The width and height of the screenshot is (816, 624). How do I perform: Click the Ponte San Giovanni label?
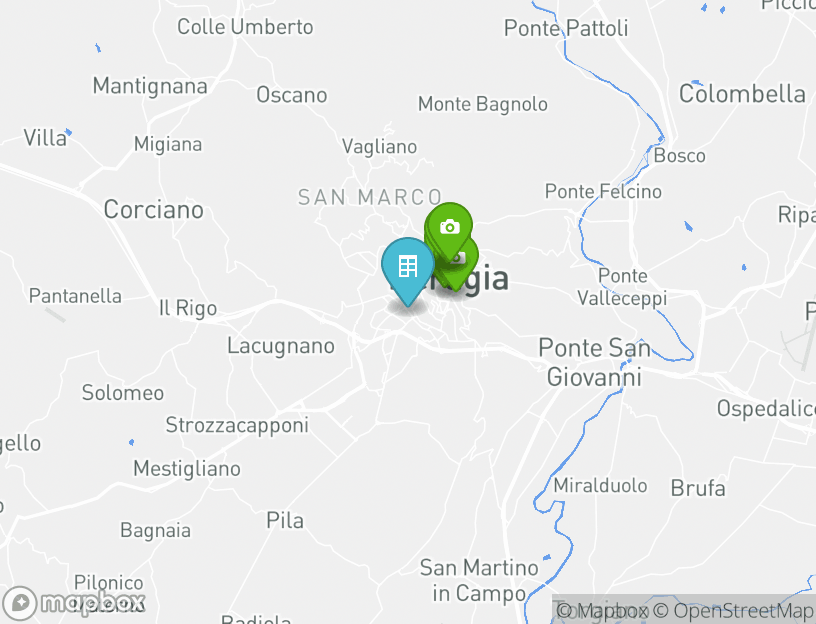[594, 362]
